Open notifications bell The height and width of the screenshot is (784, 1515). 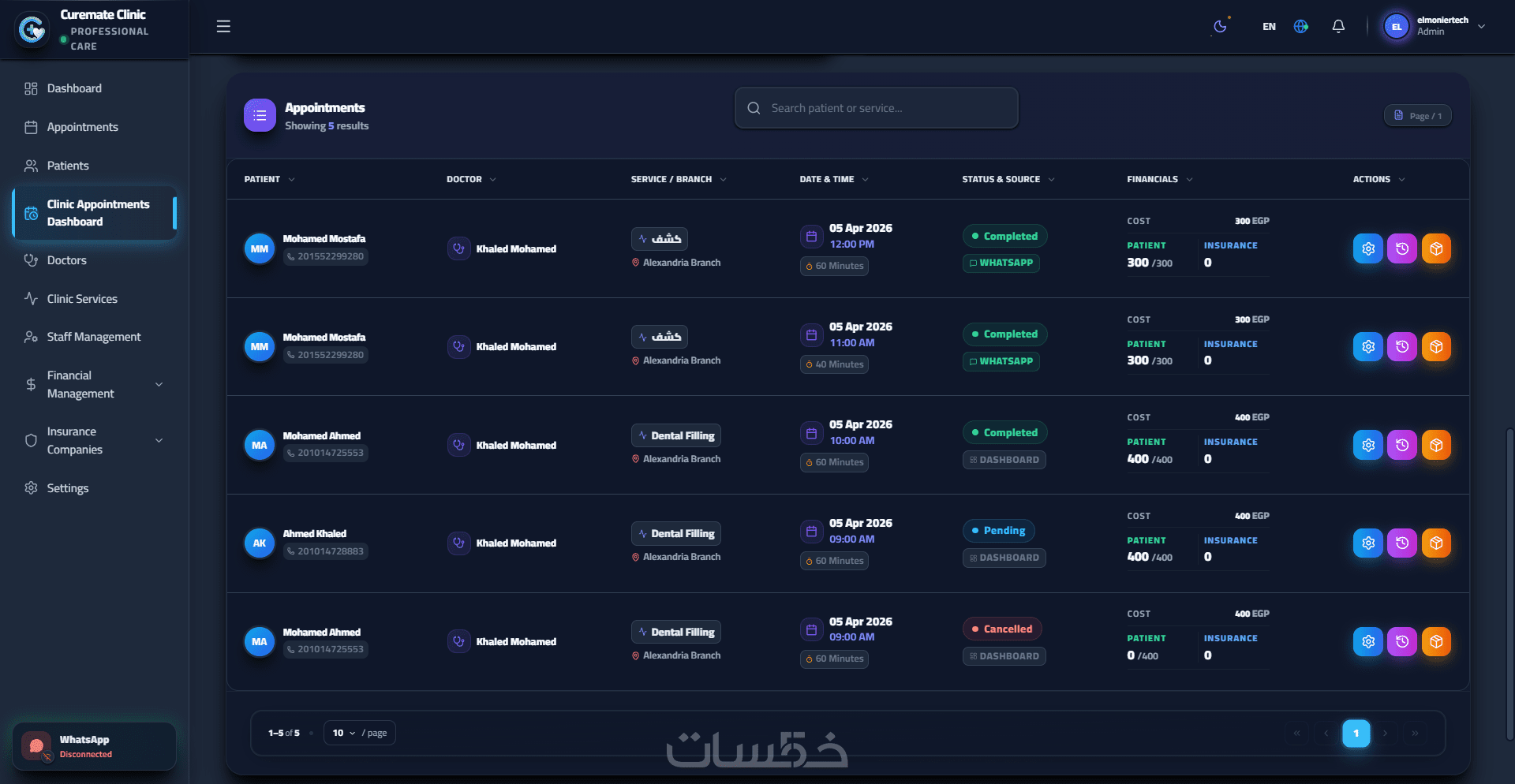[1338, 27]
